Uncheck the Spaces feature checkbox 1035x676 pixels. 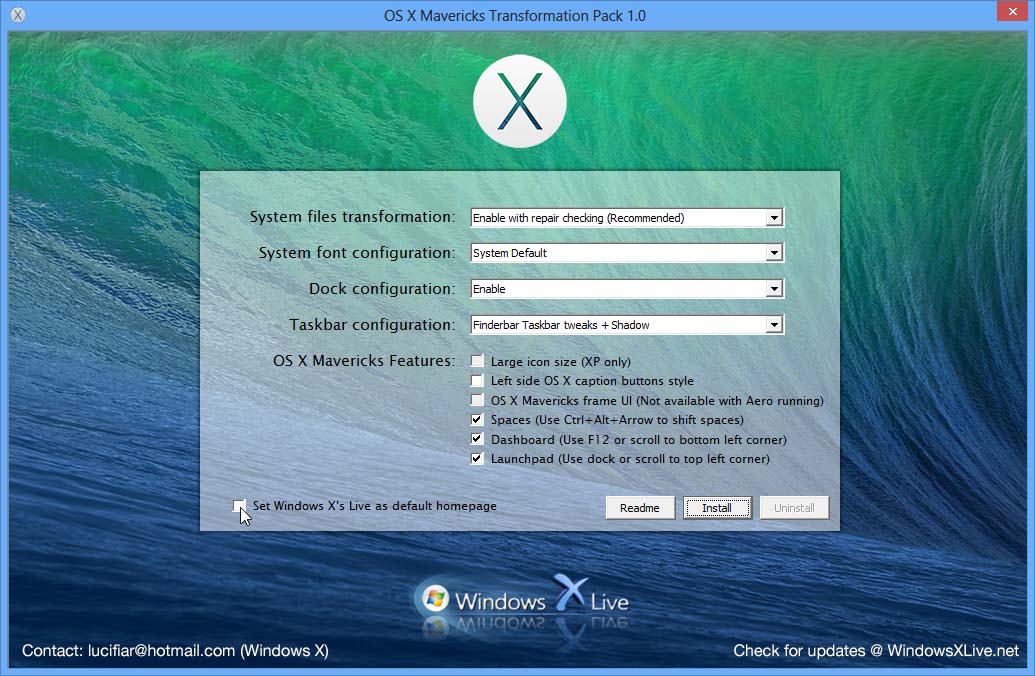(x=477, y=419)
